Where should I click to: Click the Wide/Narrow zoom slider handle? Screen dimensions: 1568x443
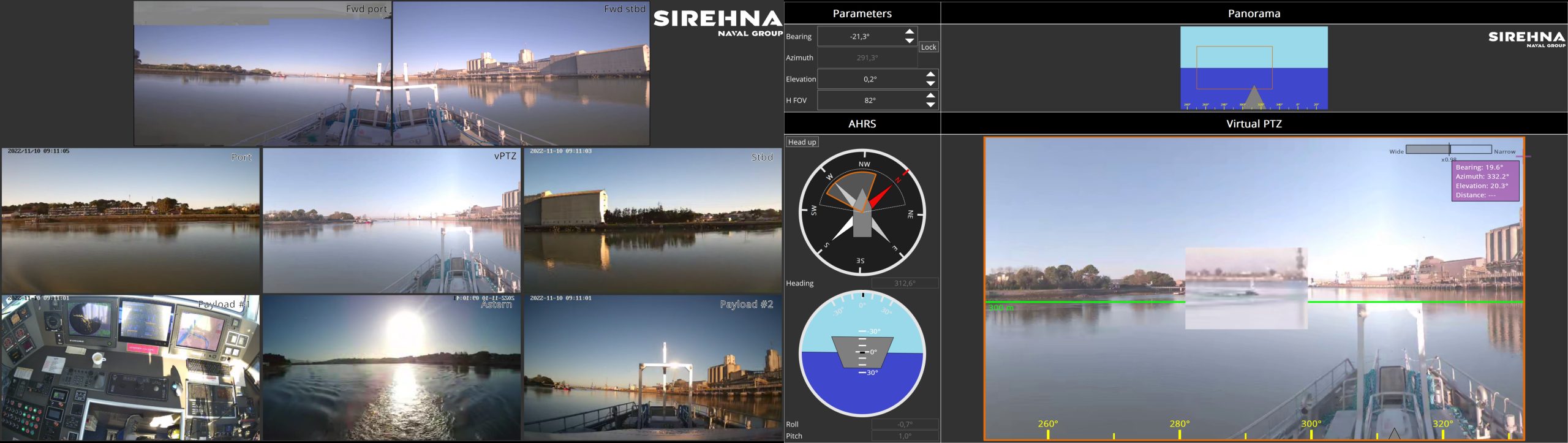click(1449, 149)
